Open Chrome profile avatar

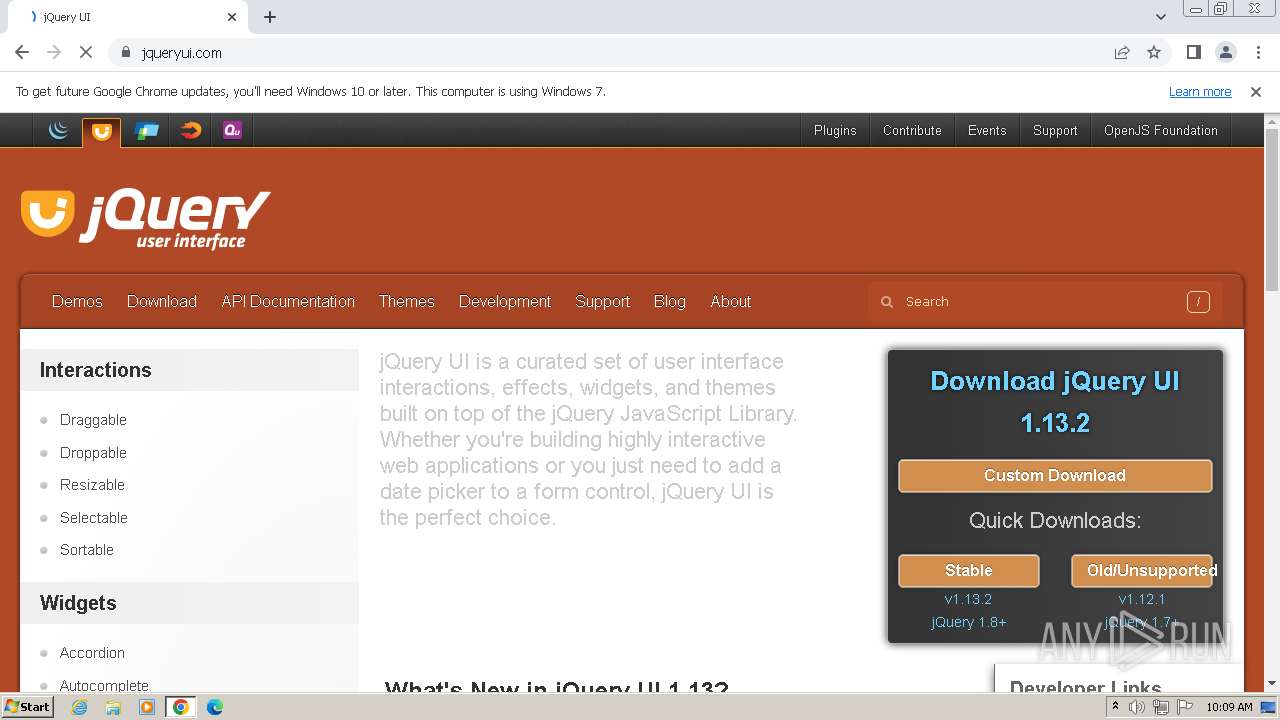[1226, 52]
